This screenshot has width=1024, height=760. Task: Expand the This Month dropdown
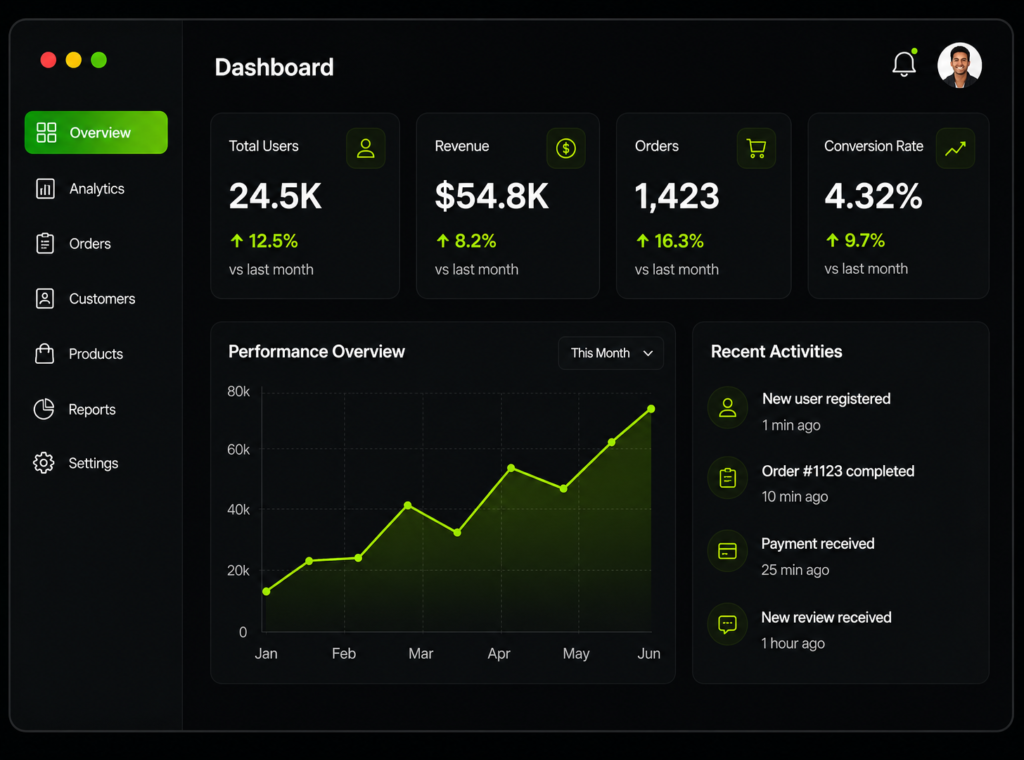click(611, 353)
